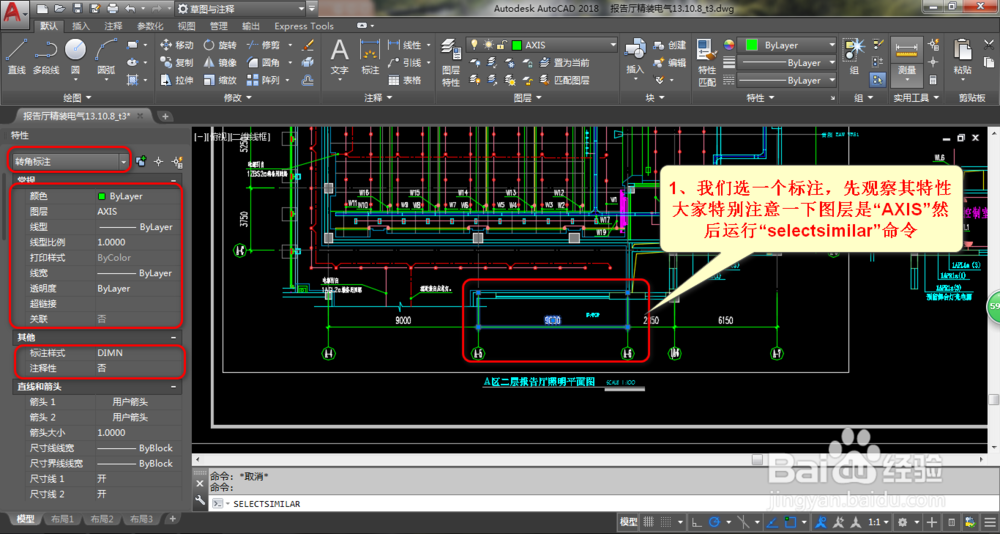The width and height of the screenshot is (1000, 534).
Task: Switch to the 插入 ribbon tab
Action: point(81,26)
